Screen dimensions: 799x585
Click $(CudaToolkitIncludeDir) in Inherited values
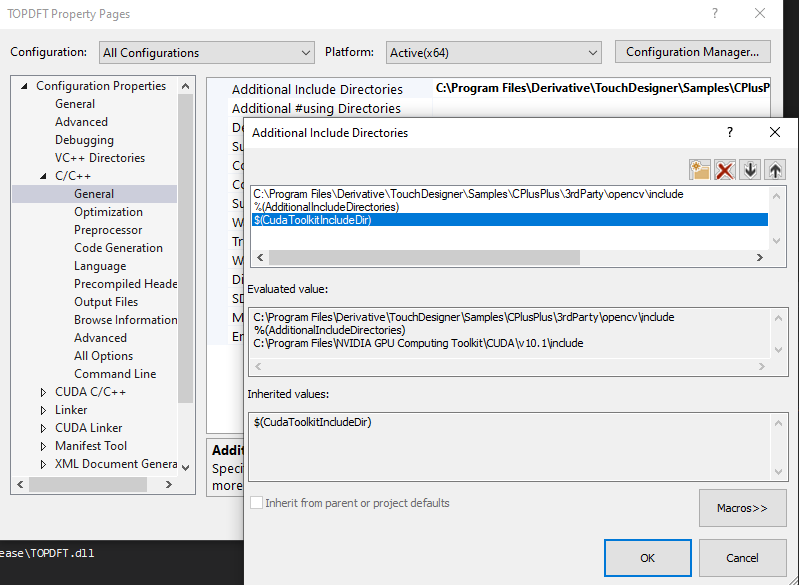click(x=312, y=422)
